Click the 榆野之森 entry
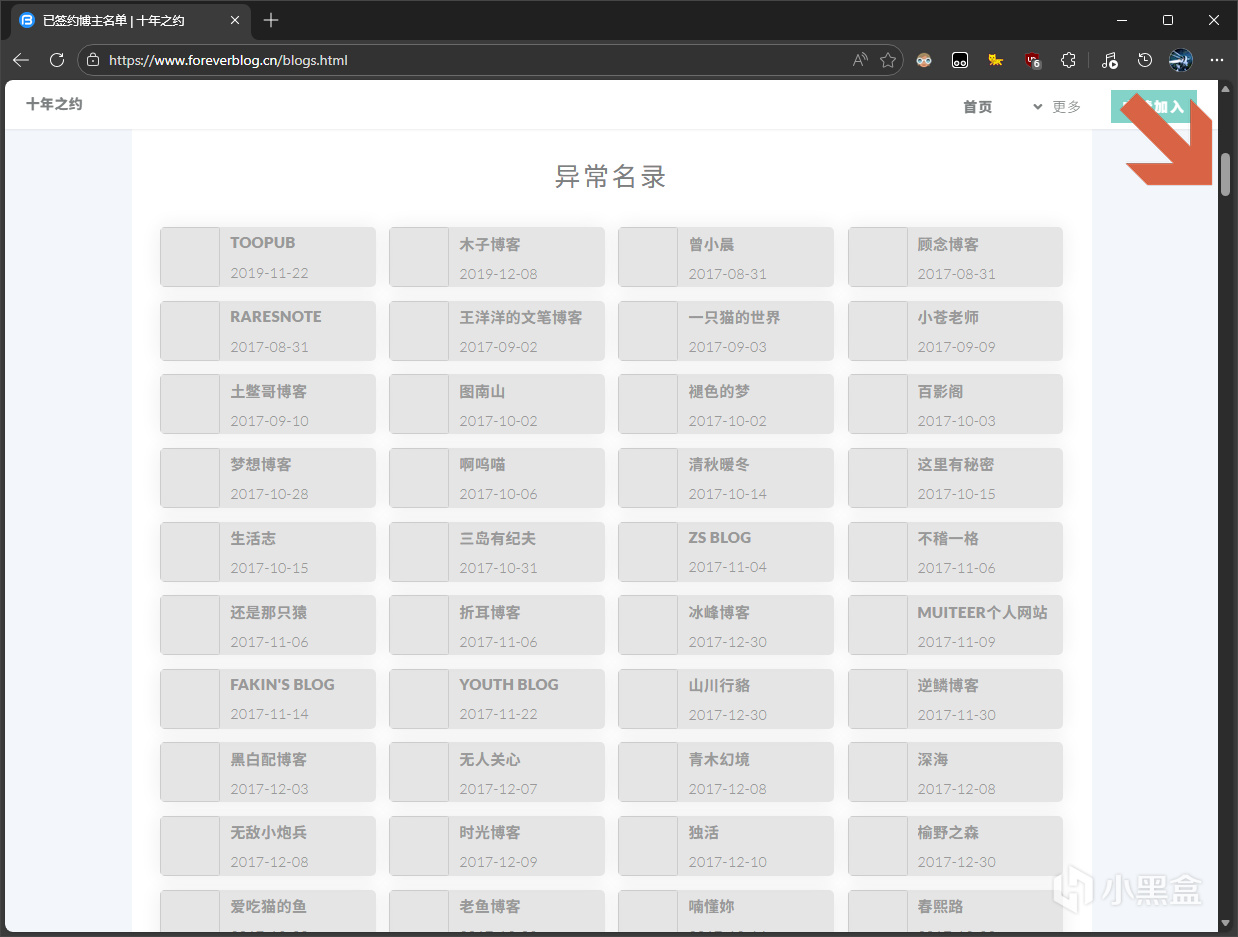The width and height of the screenshot is (1238, 937). [955, 846]
